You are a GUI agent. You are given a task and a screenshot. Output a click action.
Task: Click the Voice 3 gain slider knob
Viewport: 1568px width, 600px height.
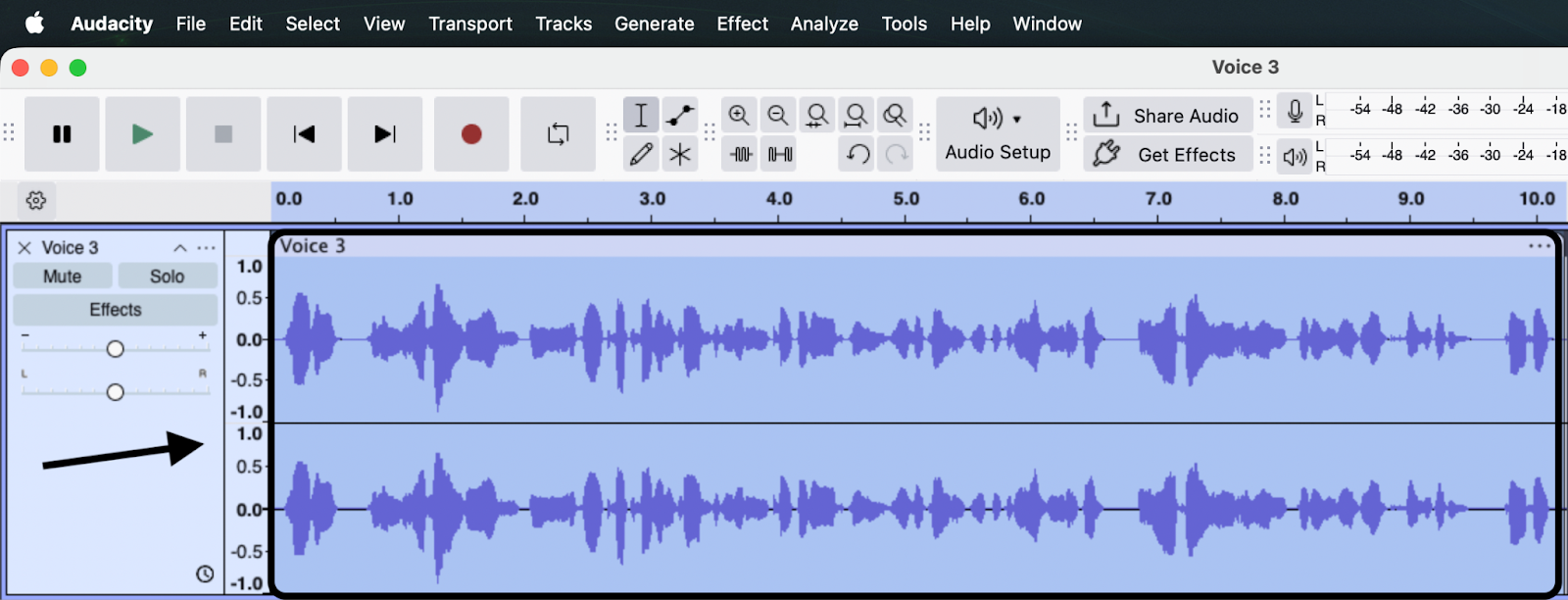pyautogui.click(x=116, y=349)
